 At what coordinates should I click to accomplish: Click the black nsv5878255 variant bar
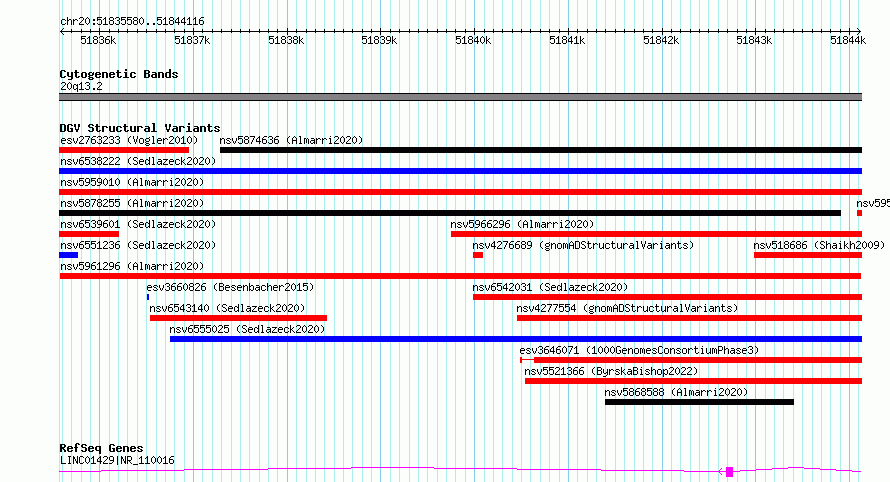[450, 213]
